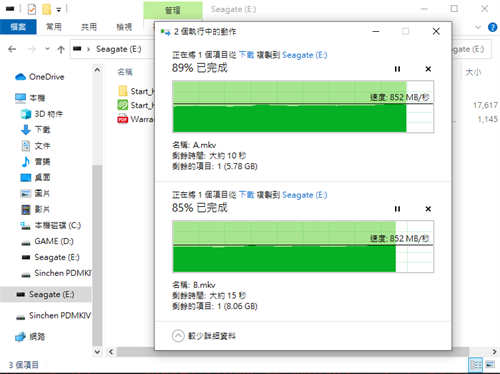Click the 音樂 music note icon
The height and width of the screenshot is (374, 500).
pyautogui.click(x=26, y=162)
